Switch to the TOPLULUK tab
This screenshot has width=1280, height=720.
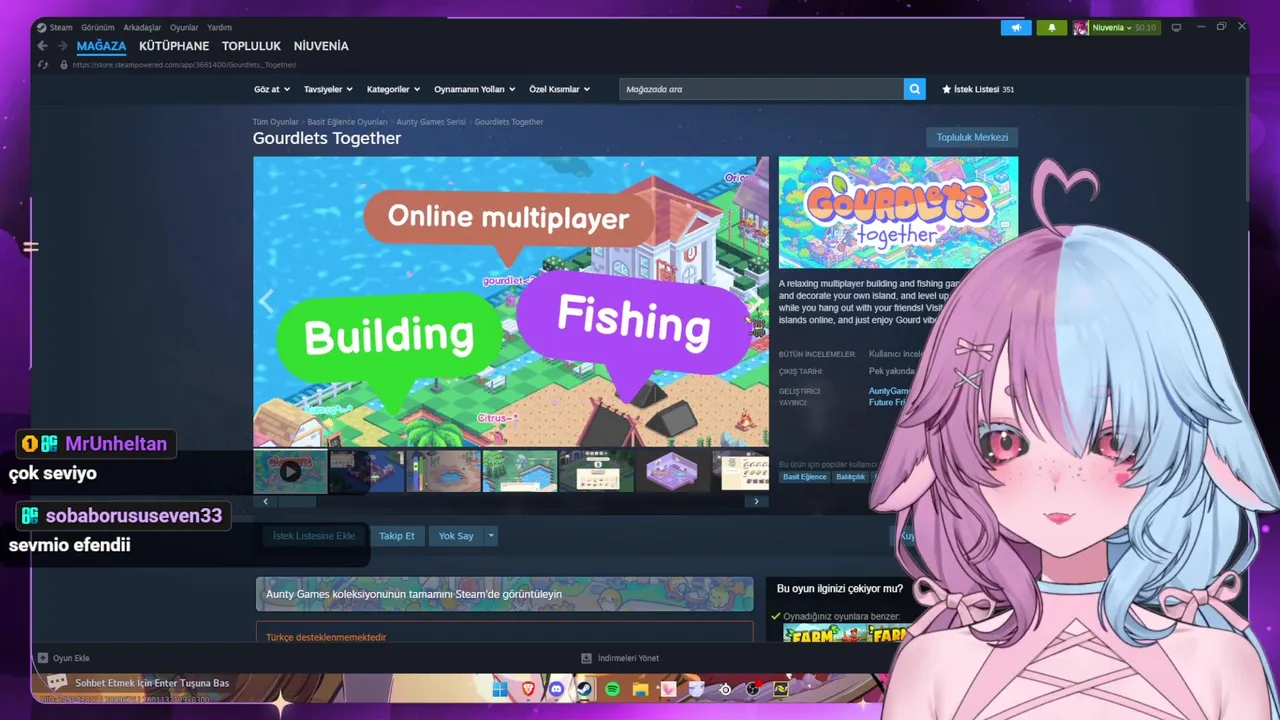click(x=251, y=46)
